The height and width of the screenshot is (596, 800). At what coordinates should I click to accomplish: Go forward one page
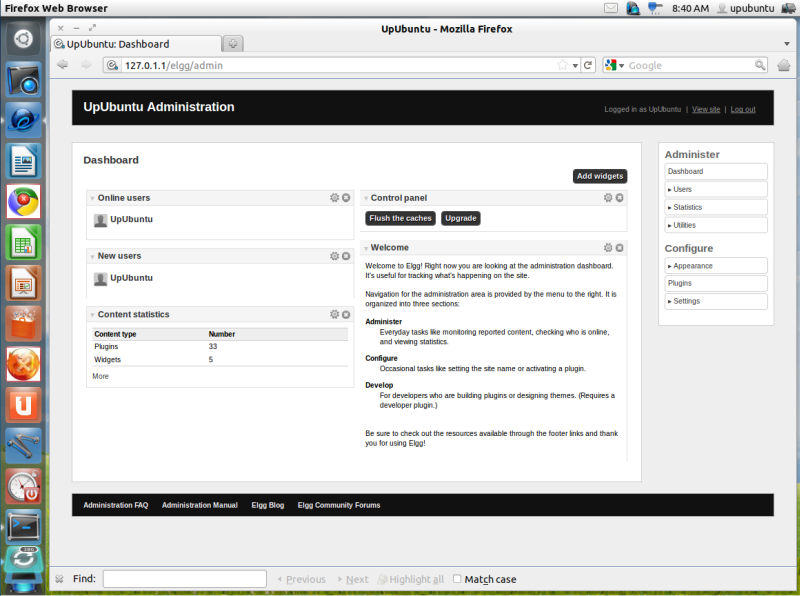click(x=86, y=65)
